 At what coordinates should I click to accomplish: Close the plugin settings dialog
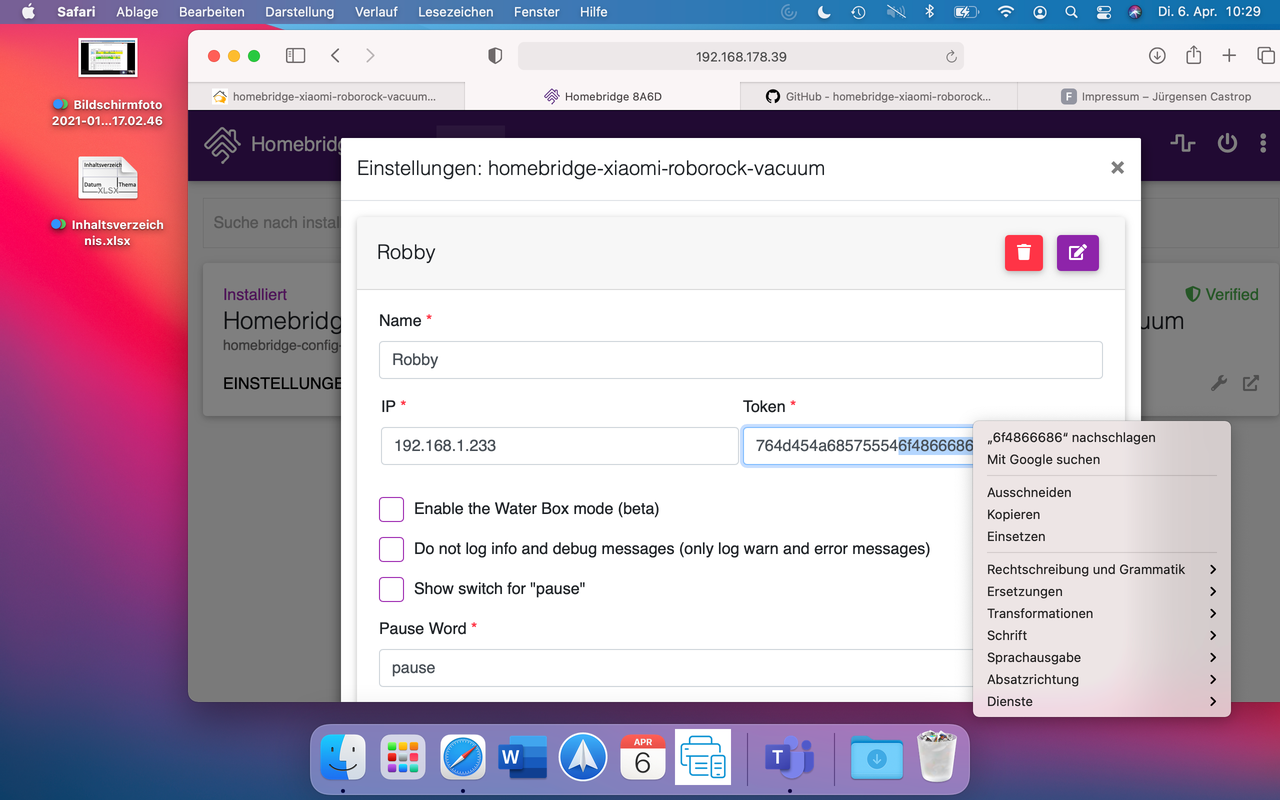point(1117,168)
